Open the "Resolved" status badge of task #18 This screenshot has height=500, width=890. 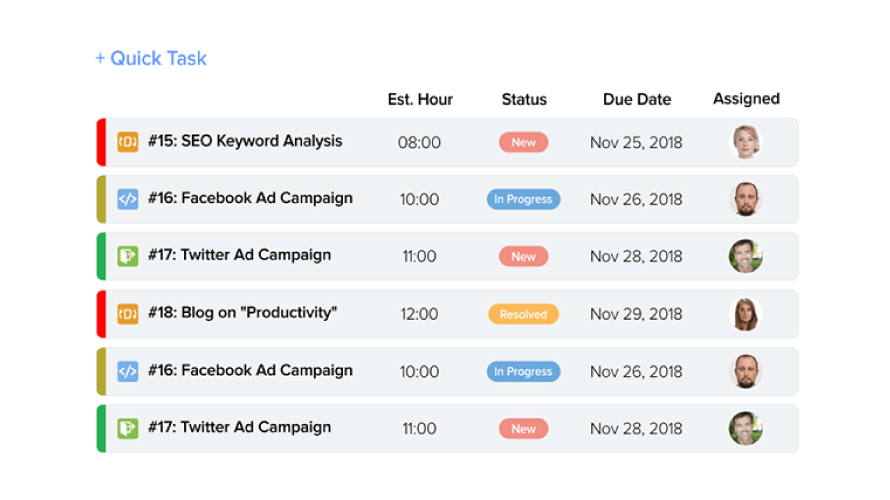[523, 314]
